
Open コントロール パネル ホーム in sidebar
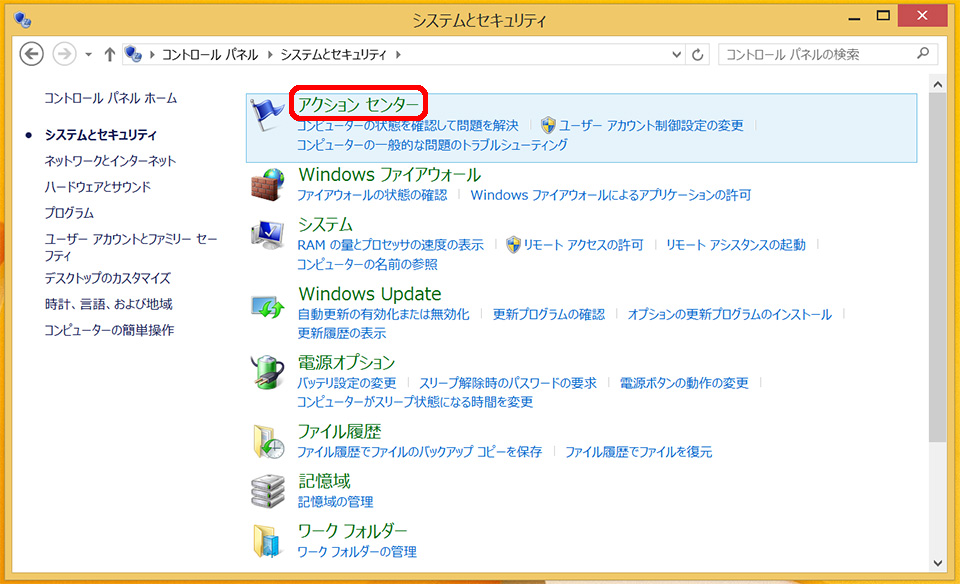click(110, 98)
